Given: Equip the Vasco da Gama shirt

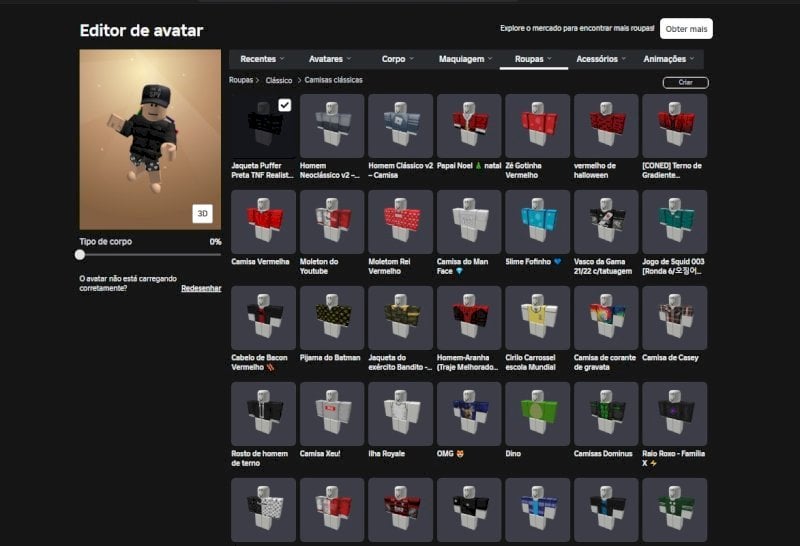Looking at the screenshot, I should 606,221.
